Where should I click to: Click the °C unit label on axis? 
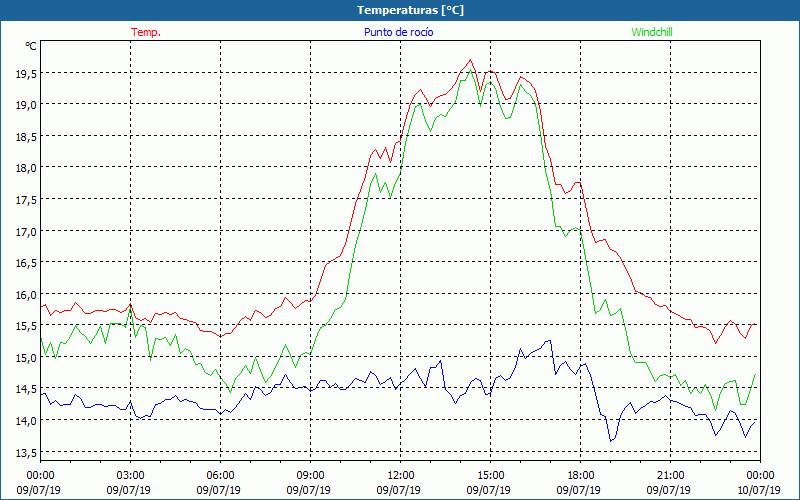pos(31,46)
